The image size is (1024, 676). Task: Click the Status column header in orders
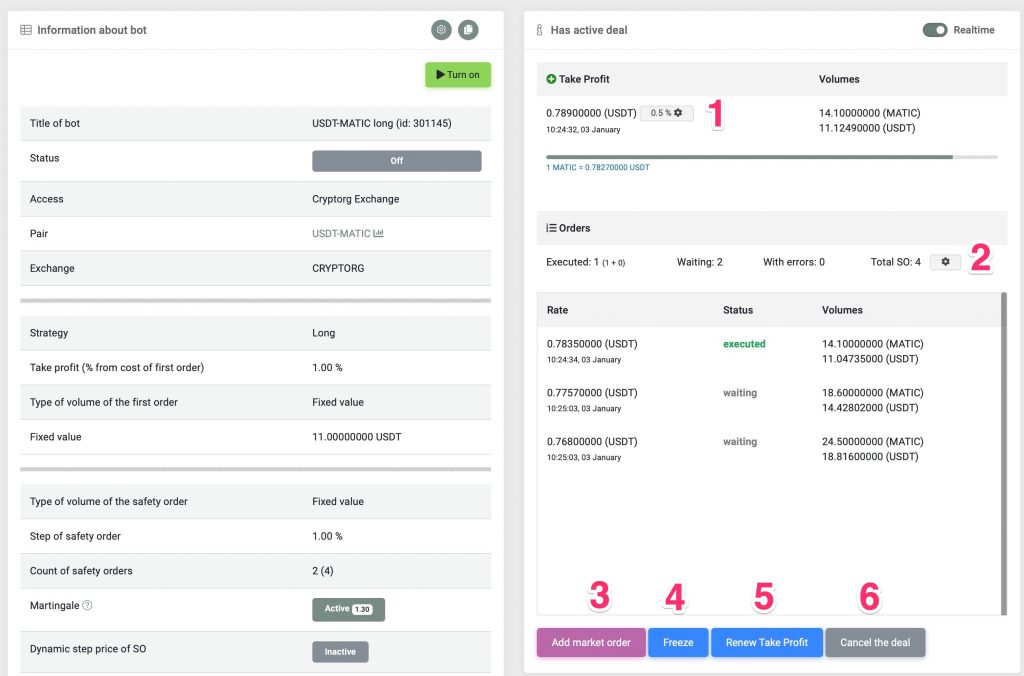click(x=738, y=310)
